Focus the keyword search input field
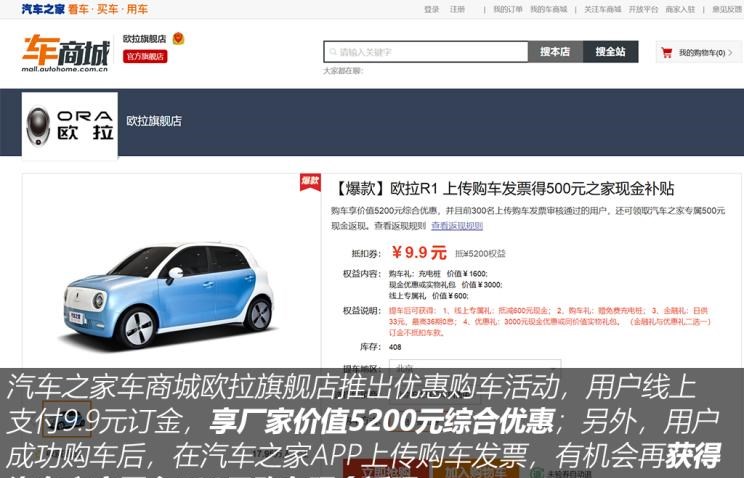 coord(426,52)
